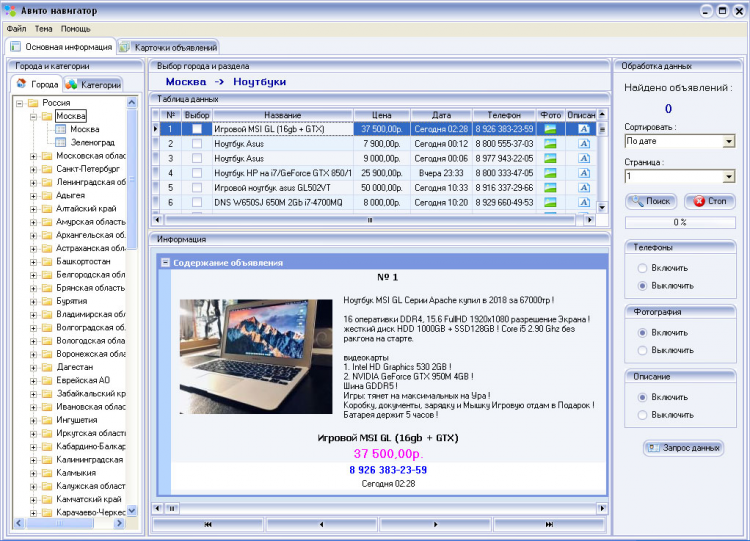This screenshot has width=750, height=541.
Task: Click the photo icon for DNS W650SJ row
Action: [x=550, y=202]
